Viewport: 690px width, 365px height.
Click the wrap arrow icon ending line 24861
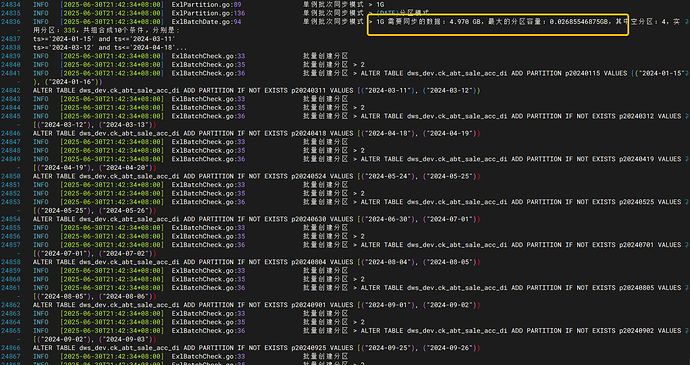click(686, 288)
